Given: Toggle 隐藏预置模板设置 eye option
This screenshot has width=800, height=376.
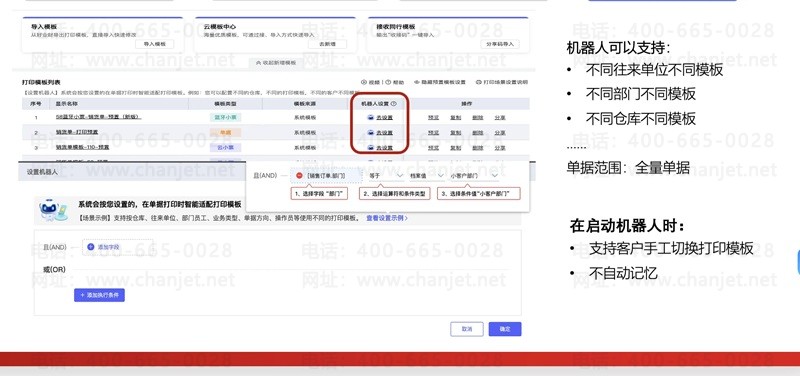Looking at the screenshot, I should click(x=417, y=82).
